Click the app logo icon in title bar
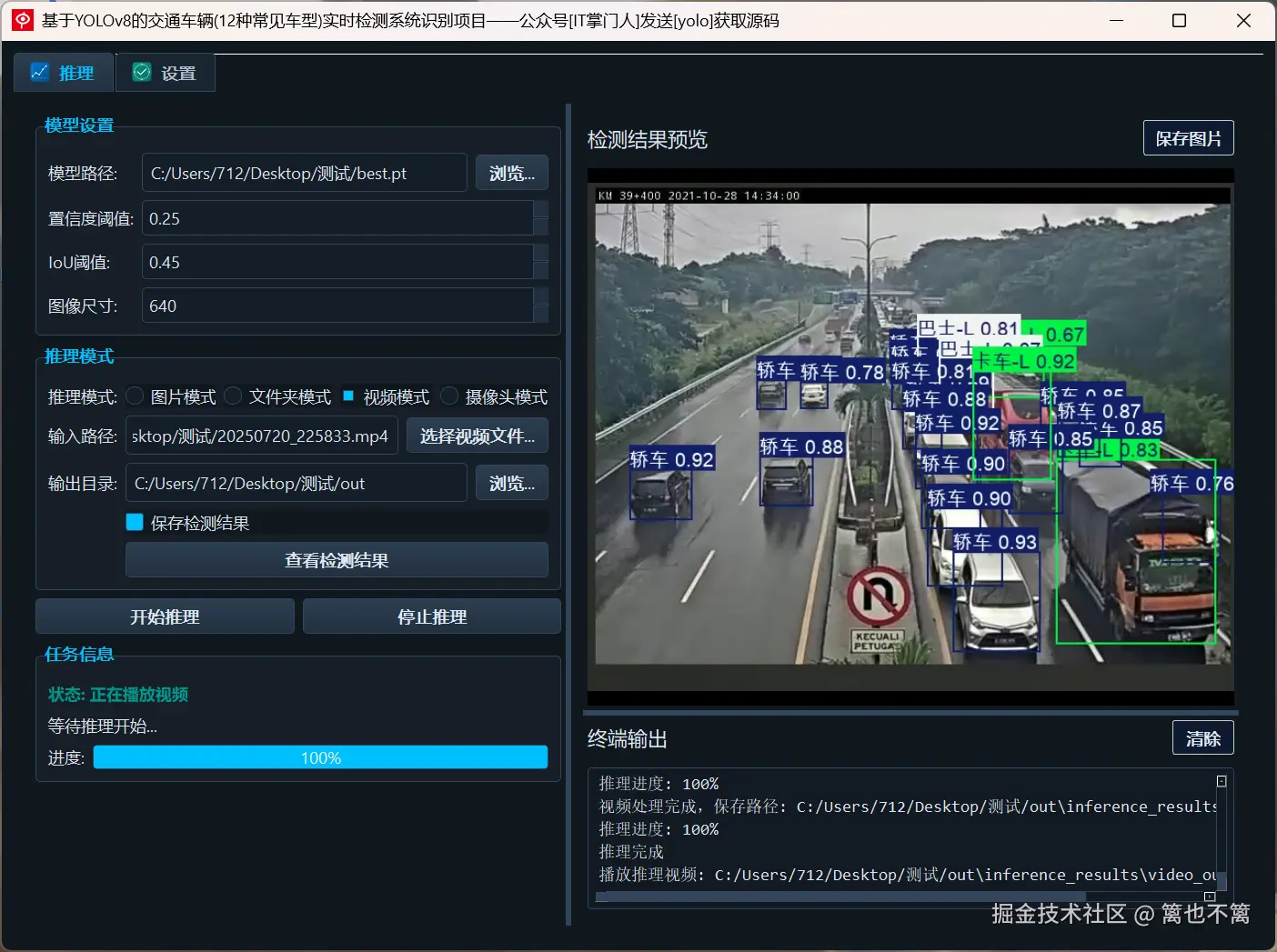Viewport: 1277px width, 952px height. coord(23,20)
